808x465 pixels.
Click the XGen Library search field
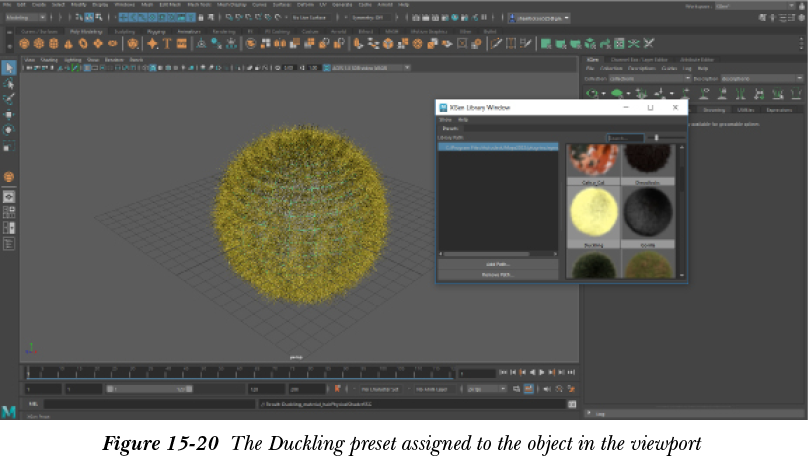point(624,137)
